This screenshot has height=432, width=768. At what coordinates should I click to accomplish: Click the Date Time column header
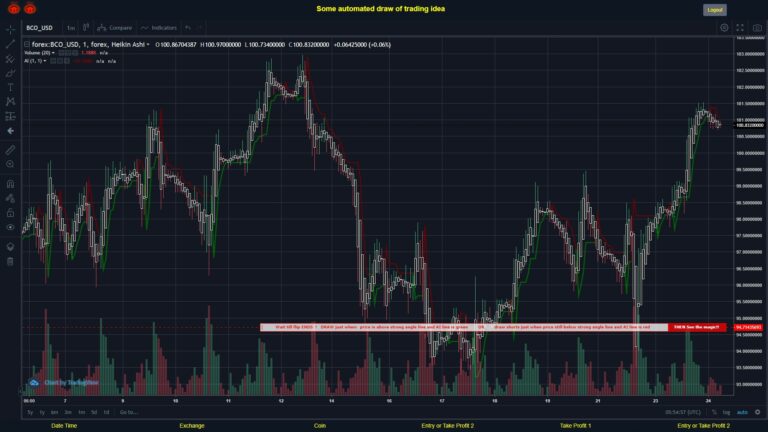point(64,426)
